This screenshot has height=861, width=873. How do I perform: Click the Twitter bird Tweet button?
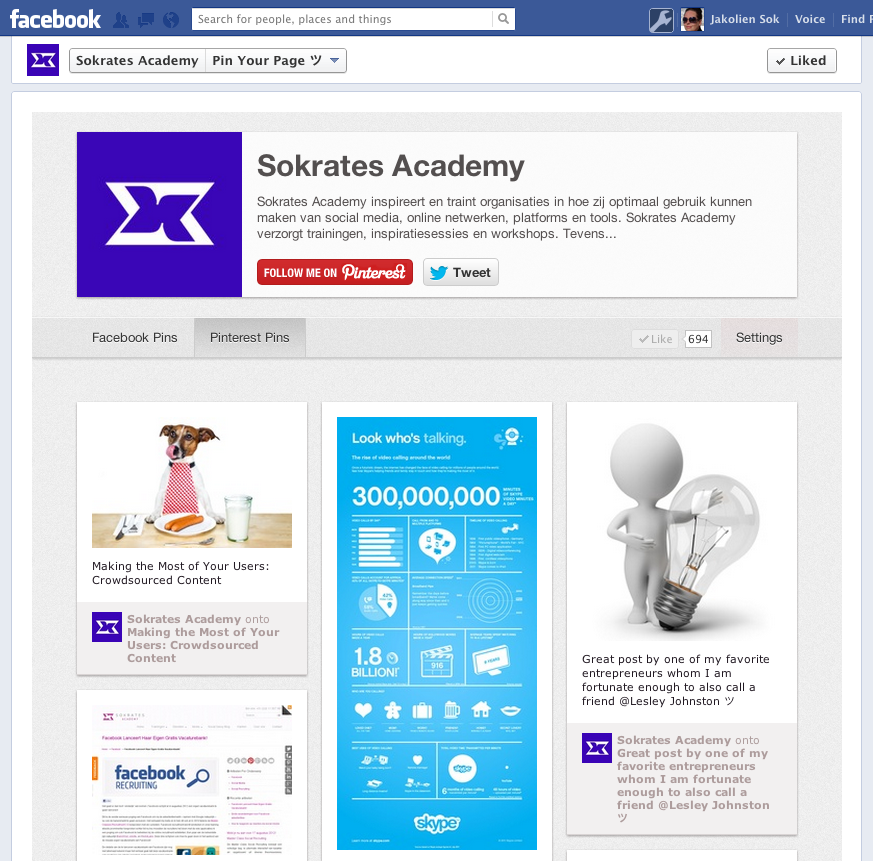460,272
